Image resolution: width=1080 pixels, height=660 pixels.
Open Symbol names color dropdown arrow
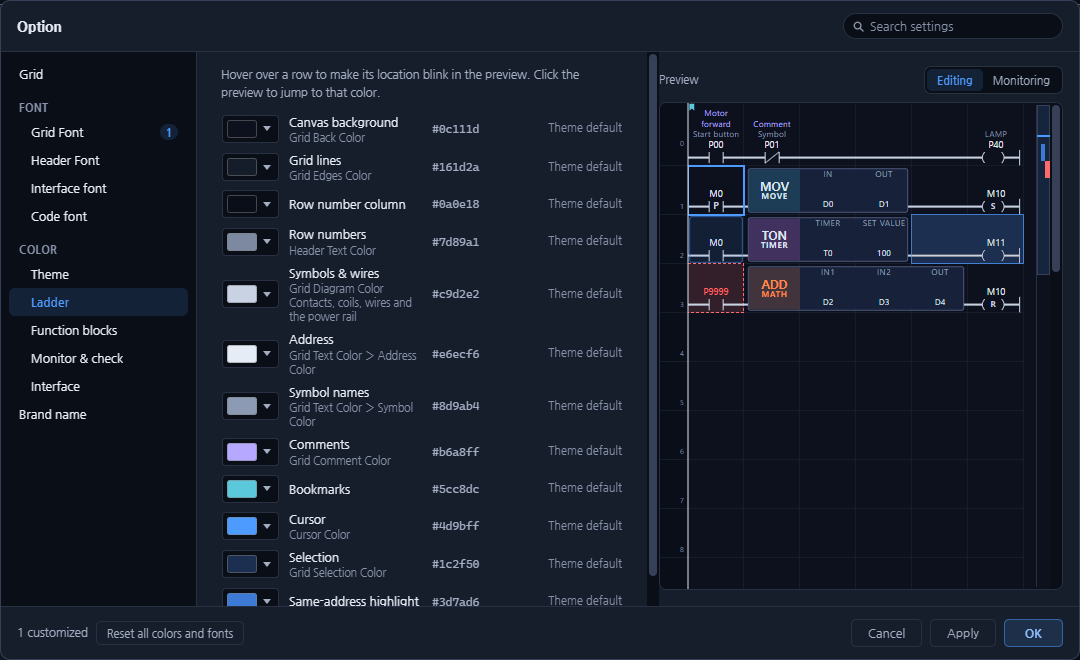(267, 406)
